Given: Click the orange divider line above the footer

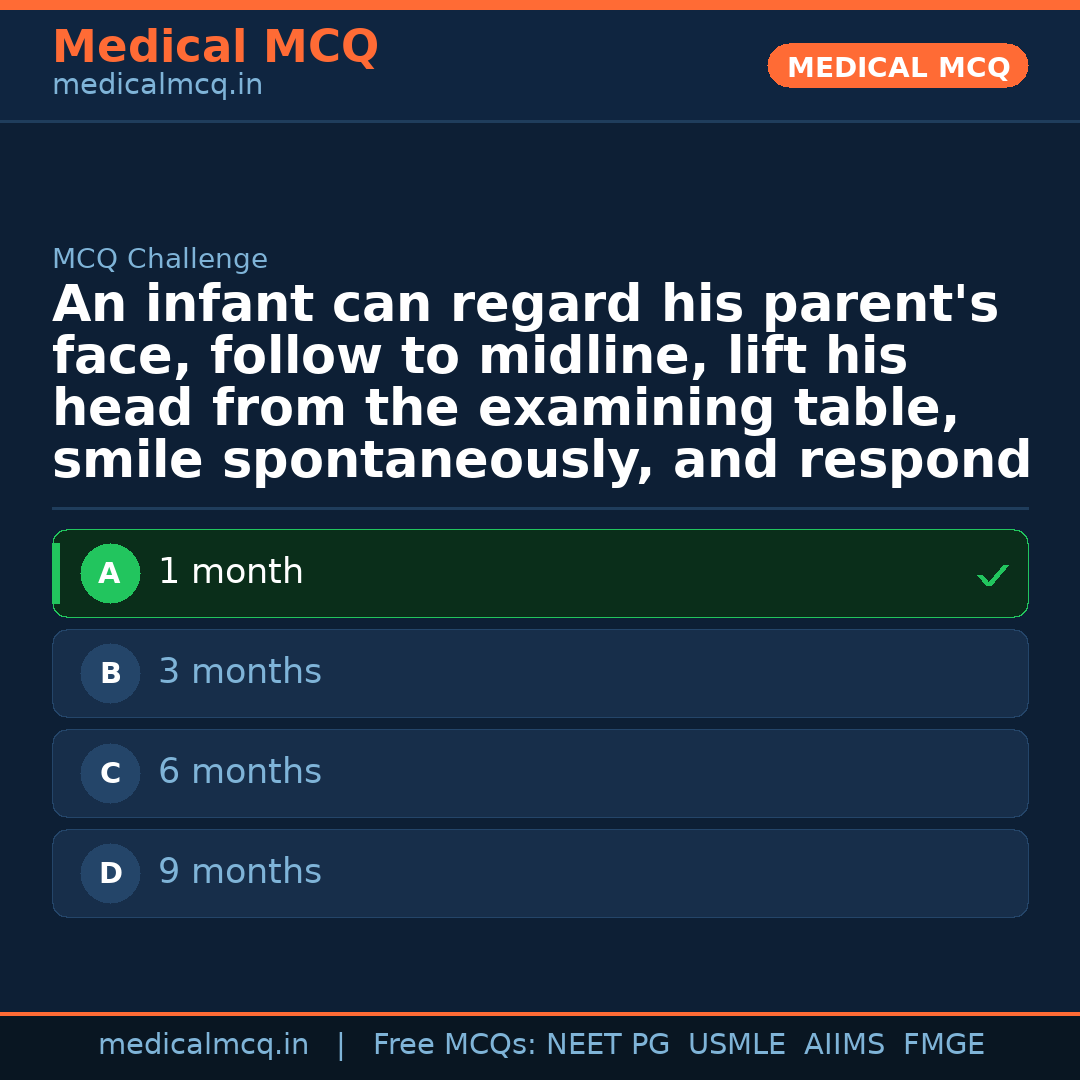Looking at the screenshot, I should click(x=540, y=1012).
